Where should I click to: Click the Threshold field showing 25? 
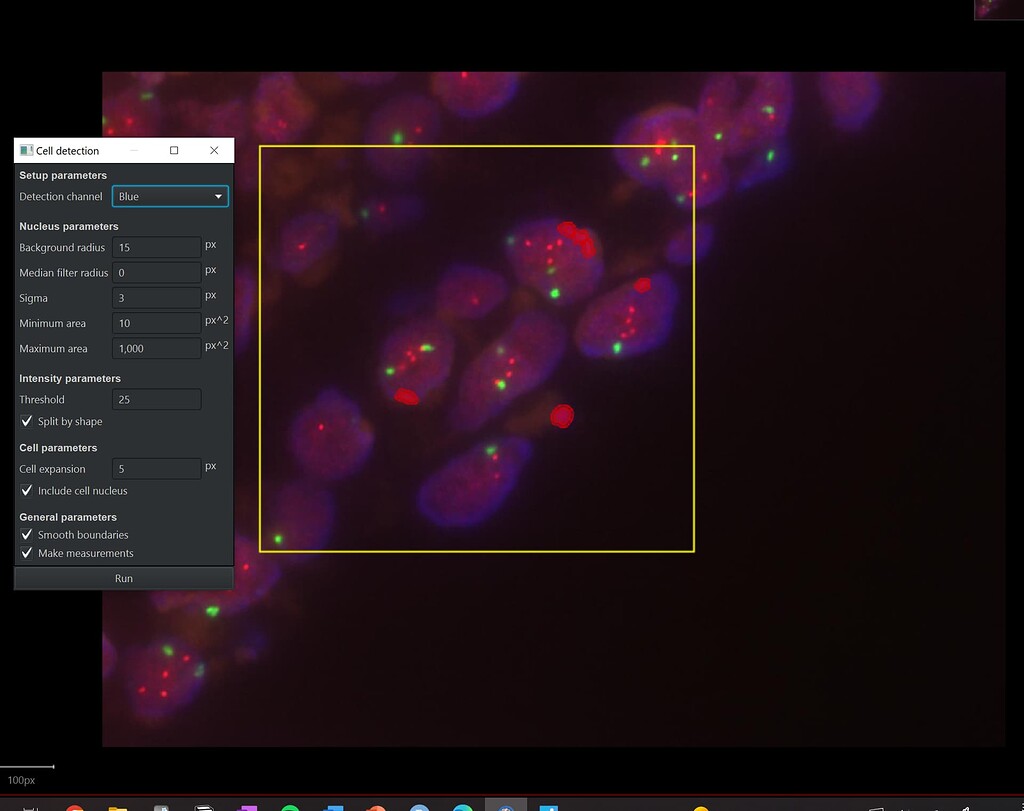(156, 399)
